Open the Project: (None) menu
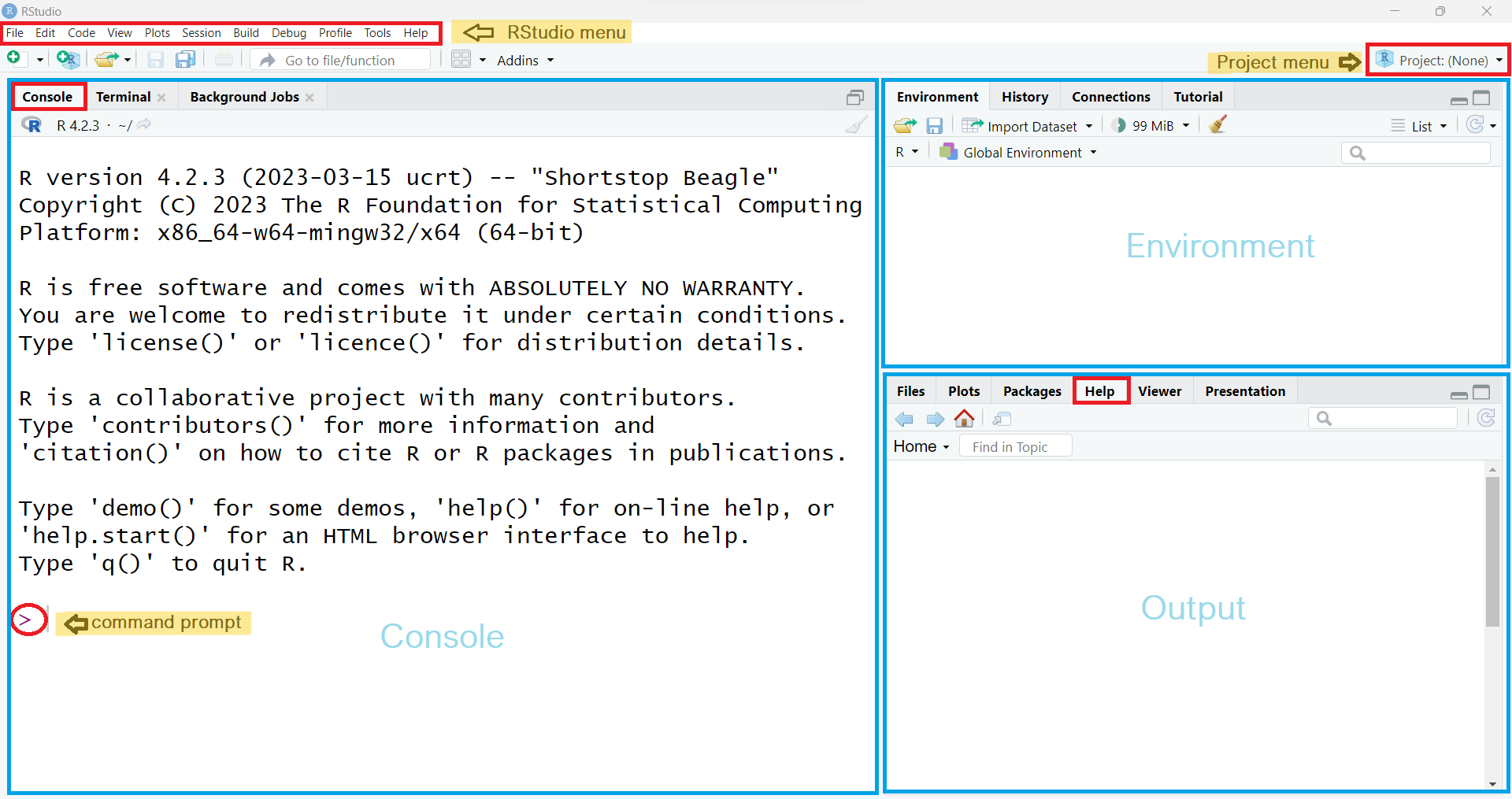 (x=1439, y=60)
